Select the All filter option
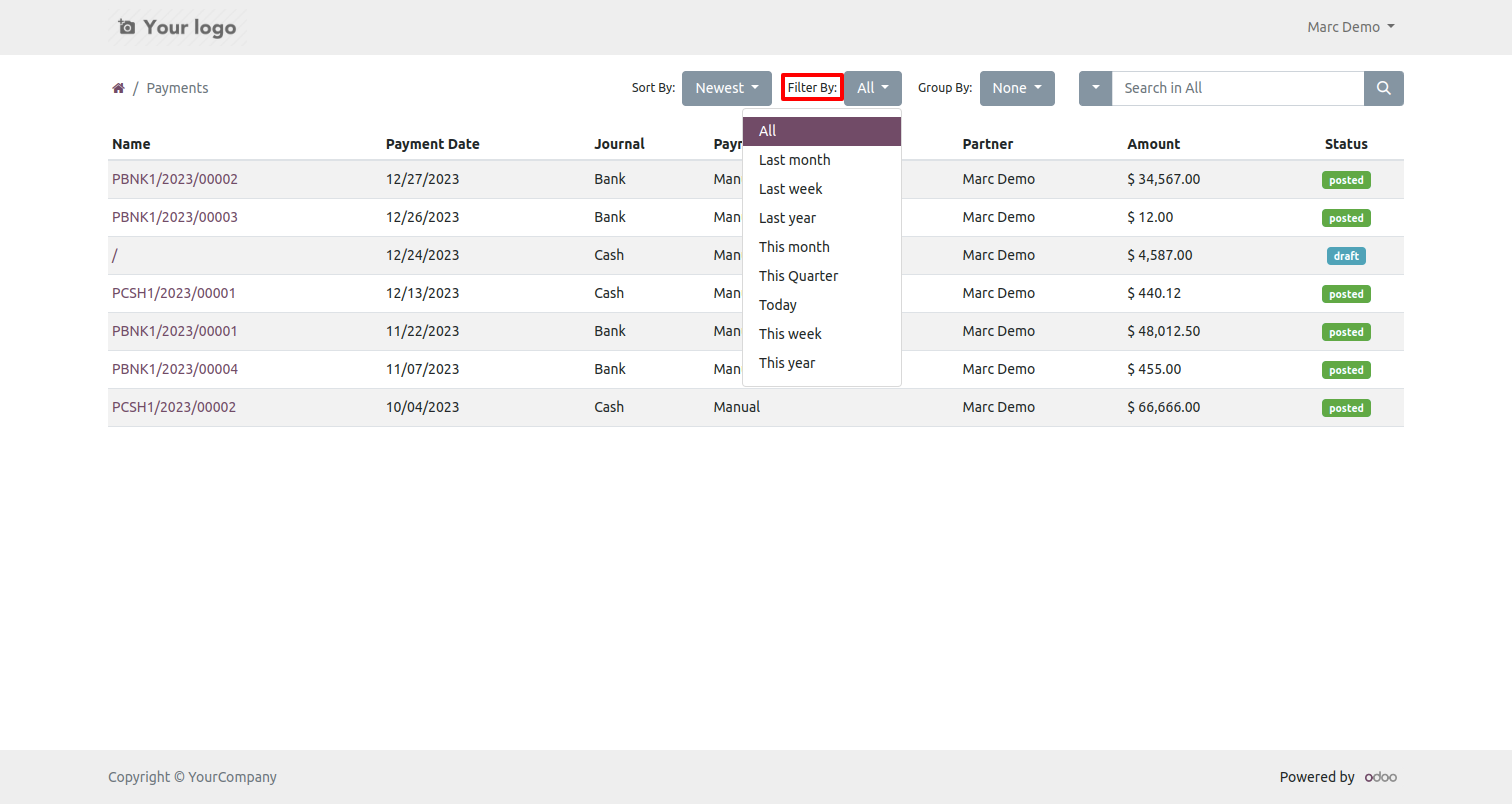This screenshot has width=1512, height=804. [822, 131]
